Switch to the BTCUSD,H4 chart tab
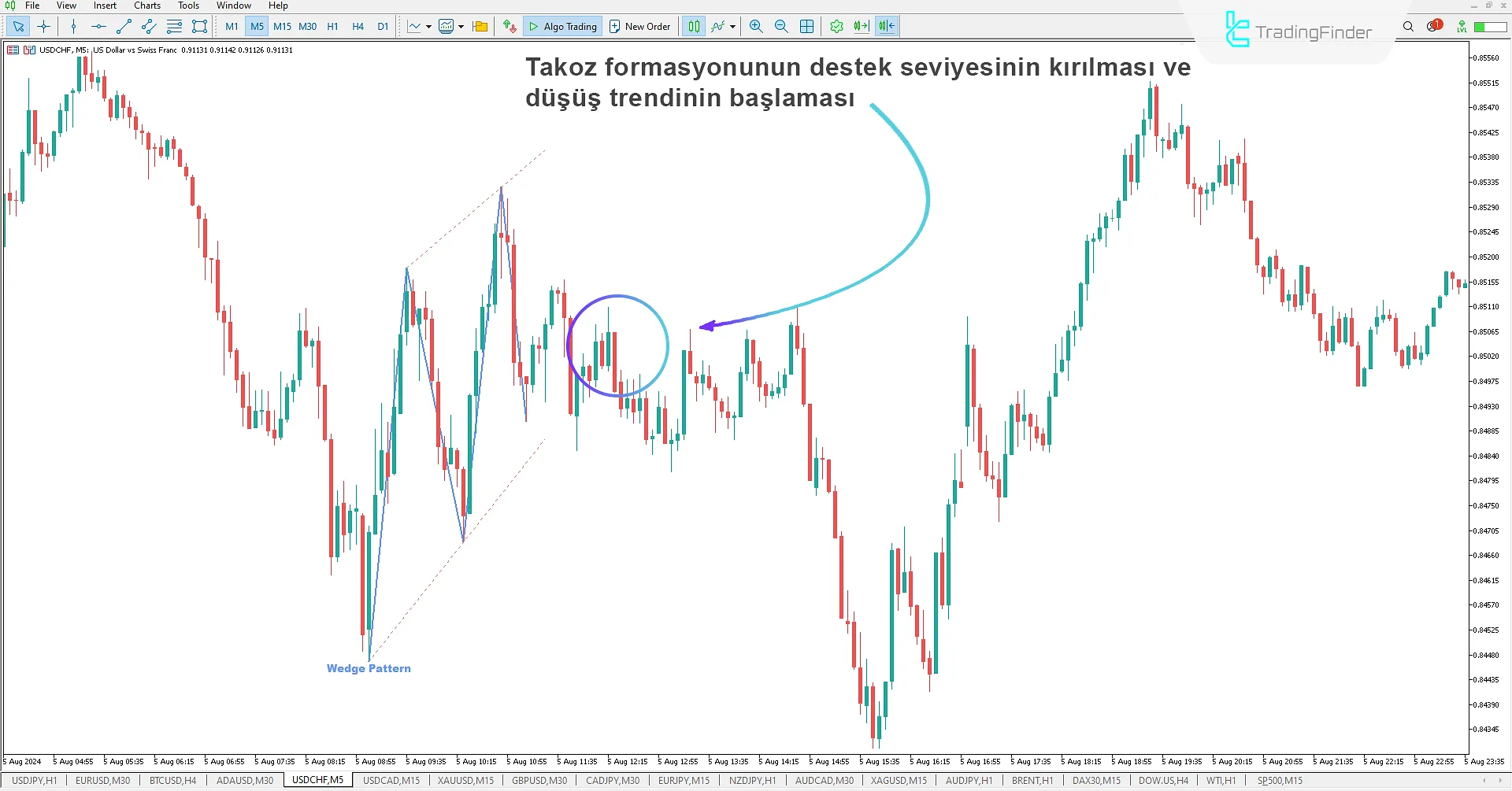Screen dimensions: 1512x791 pos(172,781)
